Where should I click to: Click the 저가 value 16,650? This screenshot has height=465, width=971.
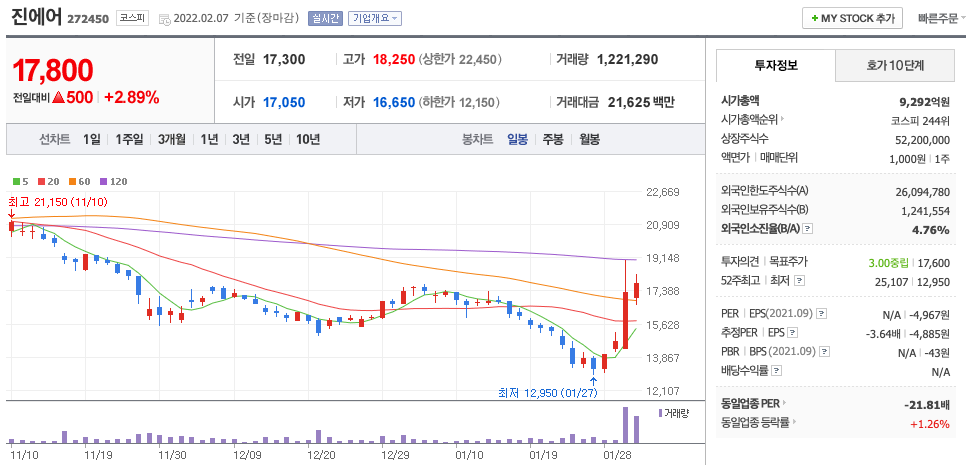click(394, 102)
